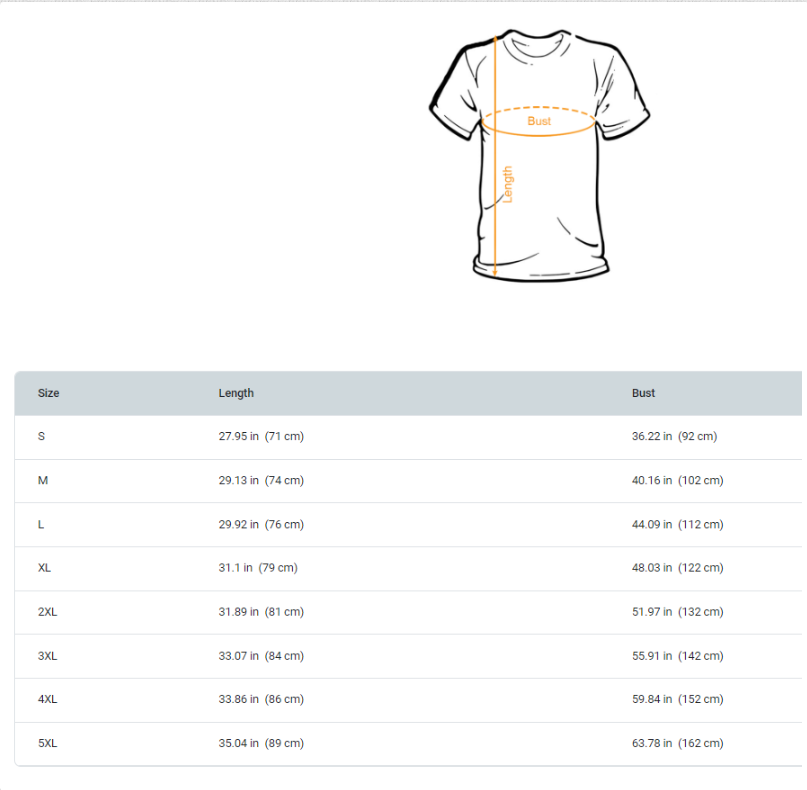Click the M size row label
This screenshot has height=790, width=807.
pos(43,480)
